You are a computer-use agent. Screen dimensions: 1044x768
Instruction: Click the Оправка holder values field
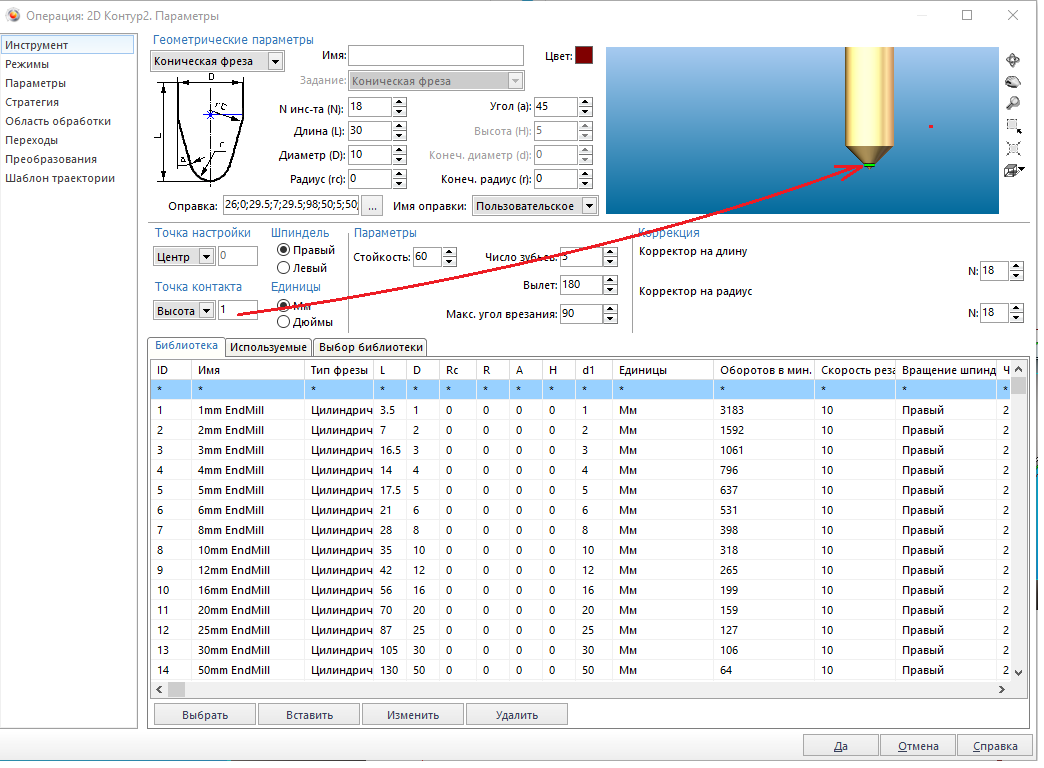coord(291,204)
